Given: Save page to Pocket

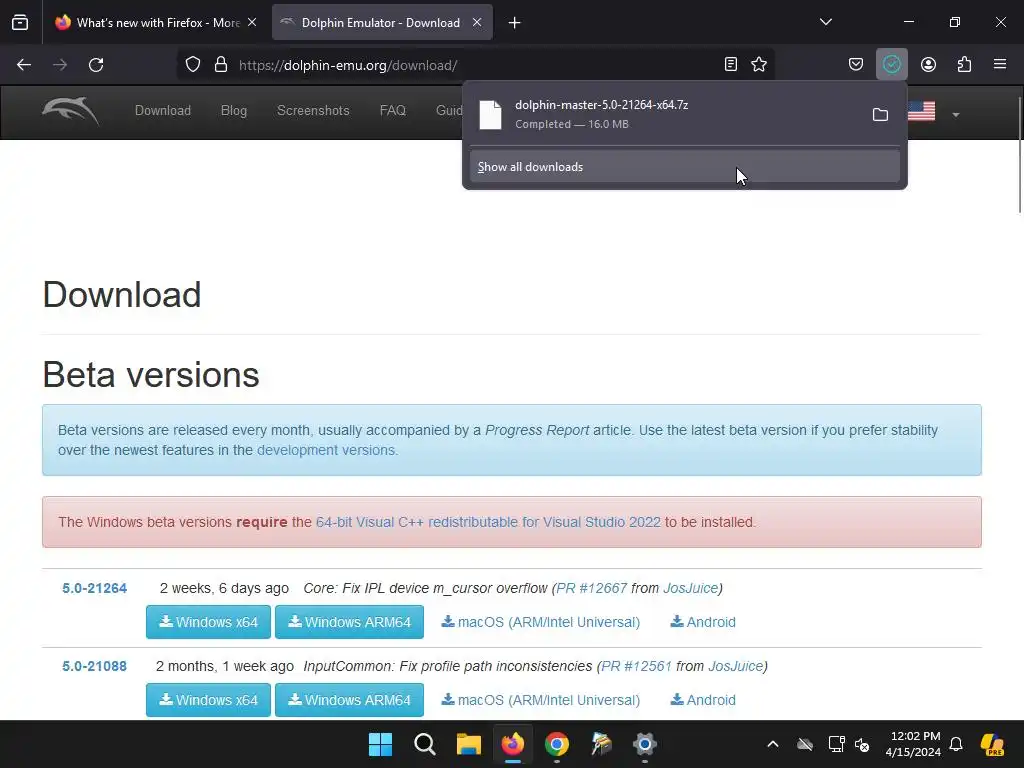Looking at the screenshot, I should (x=856, y=64).
